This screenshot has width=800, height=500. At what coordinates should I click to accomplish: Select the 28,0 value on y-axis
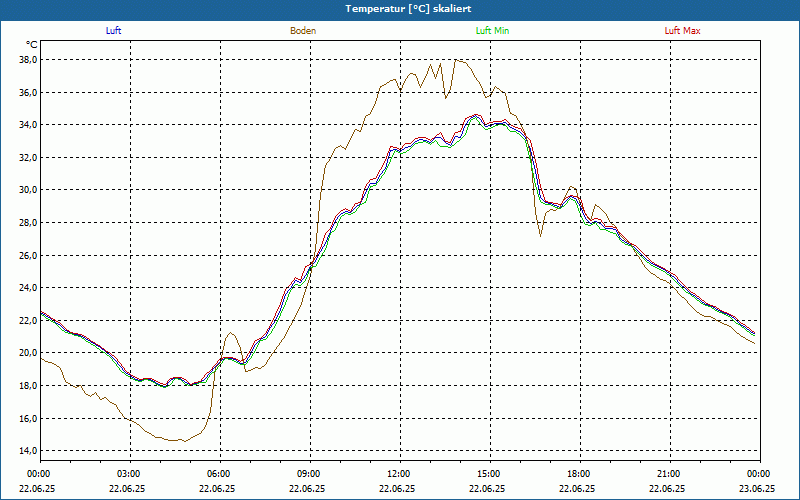tap(28, 222)
